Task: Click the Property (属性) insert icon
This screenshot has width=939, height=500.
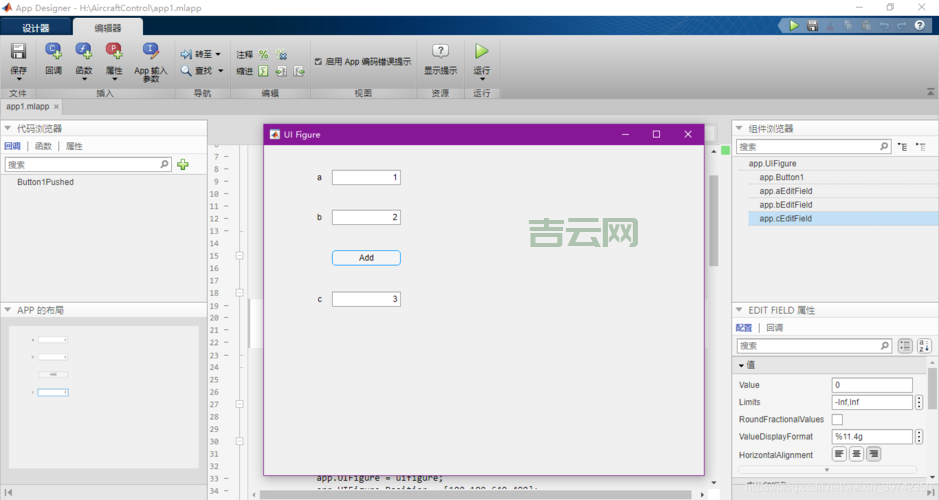Action: (x=114, y=51)
